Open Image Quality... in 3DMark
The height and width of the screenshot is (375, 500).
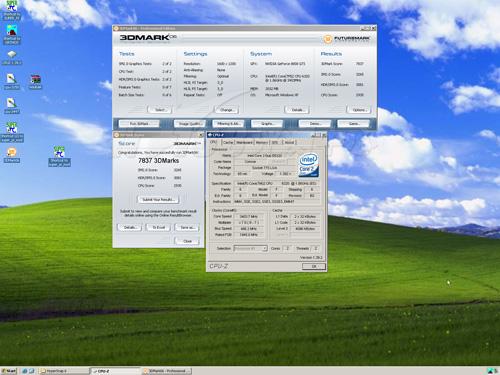pos(189,124)
